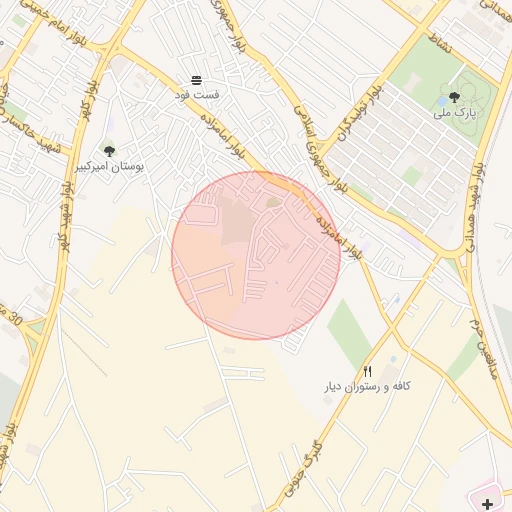Viewport: 512px width, 512px height.
Task: Open the پارک ملی label
Action: (x=455, y=113)
